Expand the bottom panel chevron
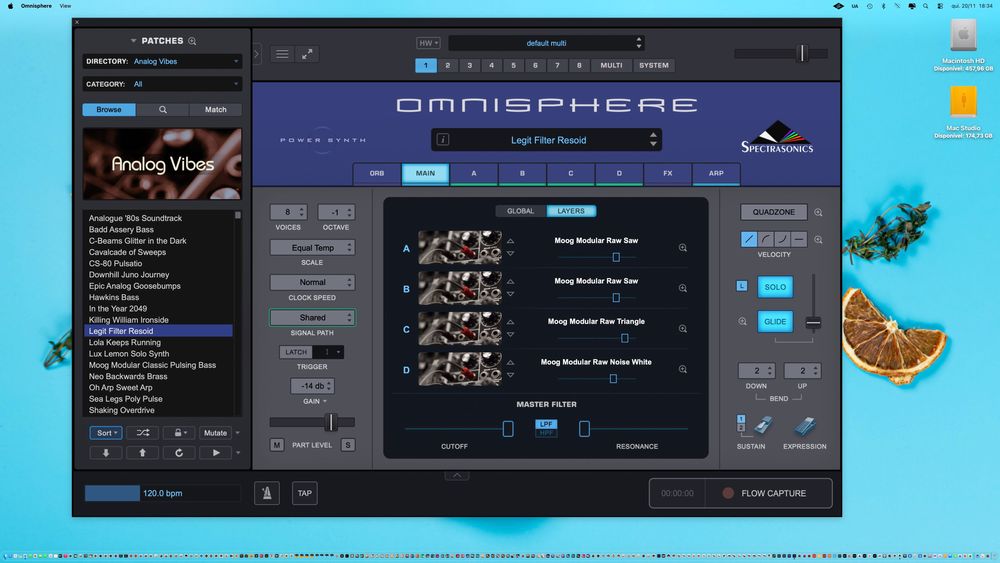 point(457,476)
